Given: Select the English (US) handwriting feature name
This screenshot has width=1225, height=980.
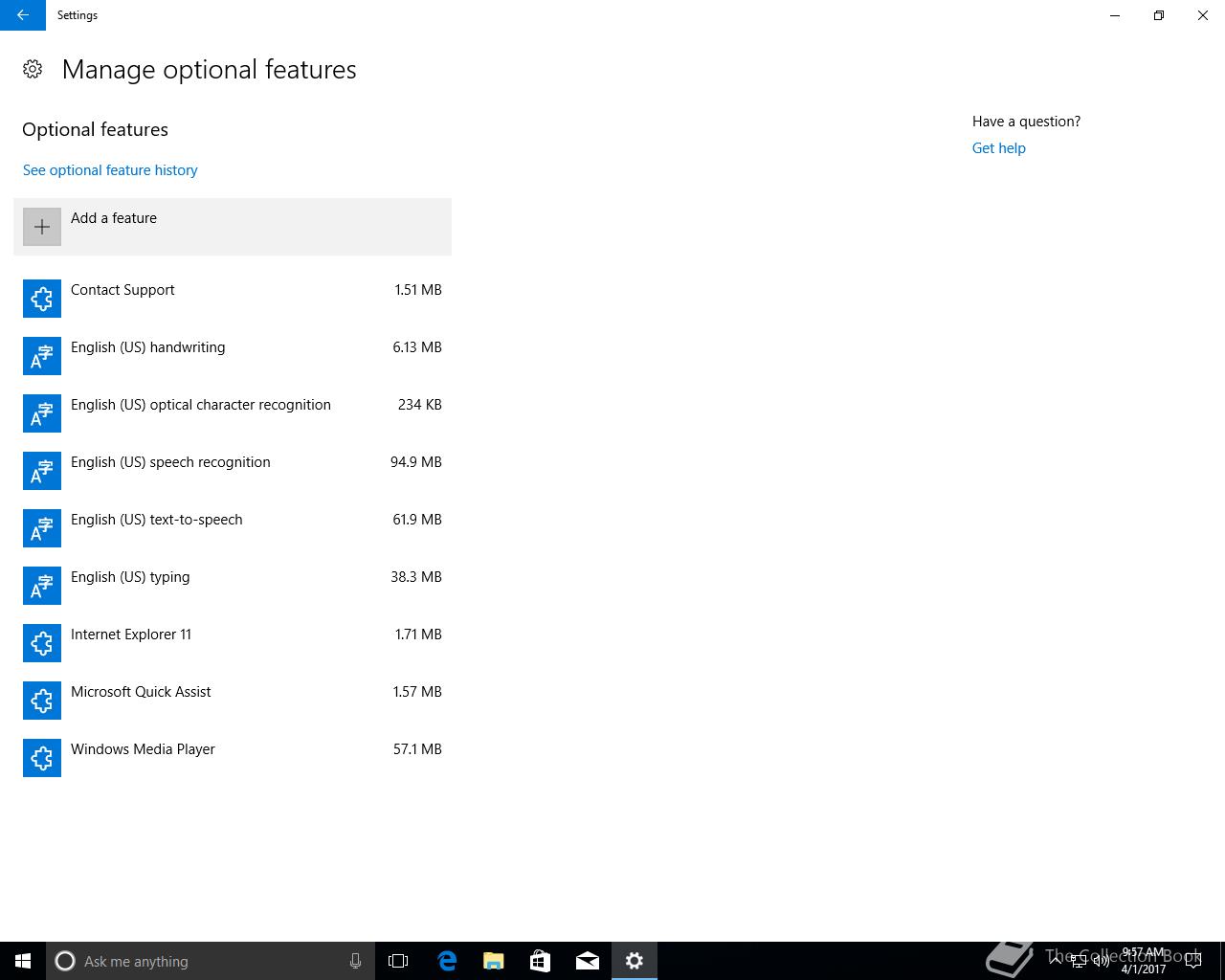Looking at the screenshot, I should (148, 347).
